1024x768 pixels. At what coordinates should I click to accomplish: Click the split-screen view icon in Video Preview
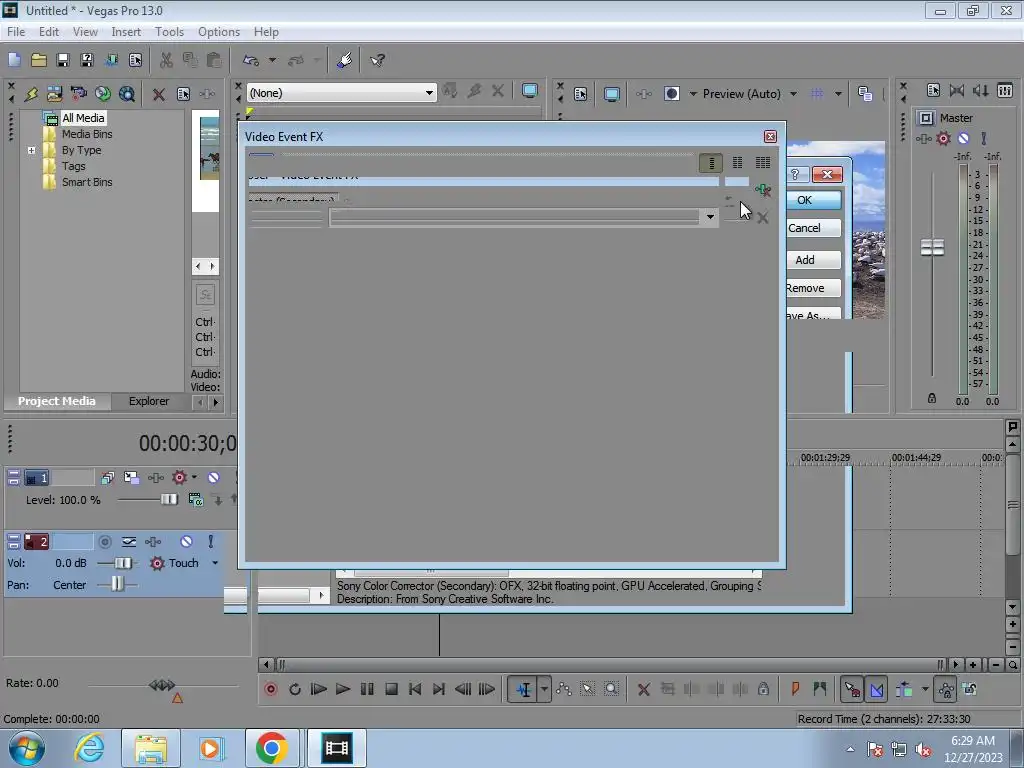pyautogui.click(x=671, y=94)
